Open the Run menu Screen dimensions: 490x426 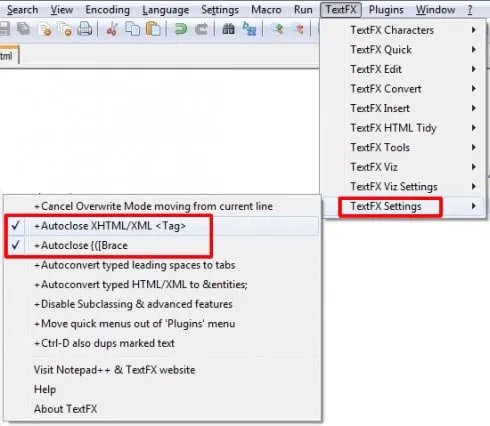pyautogui.click(x=303, y=10)
